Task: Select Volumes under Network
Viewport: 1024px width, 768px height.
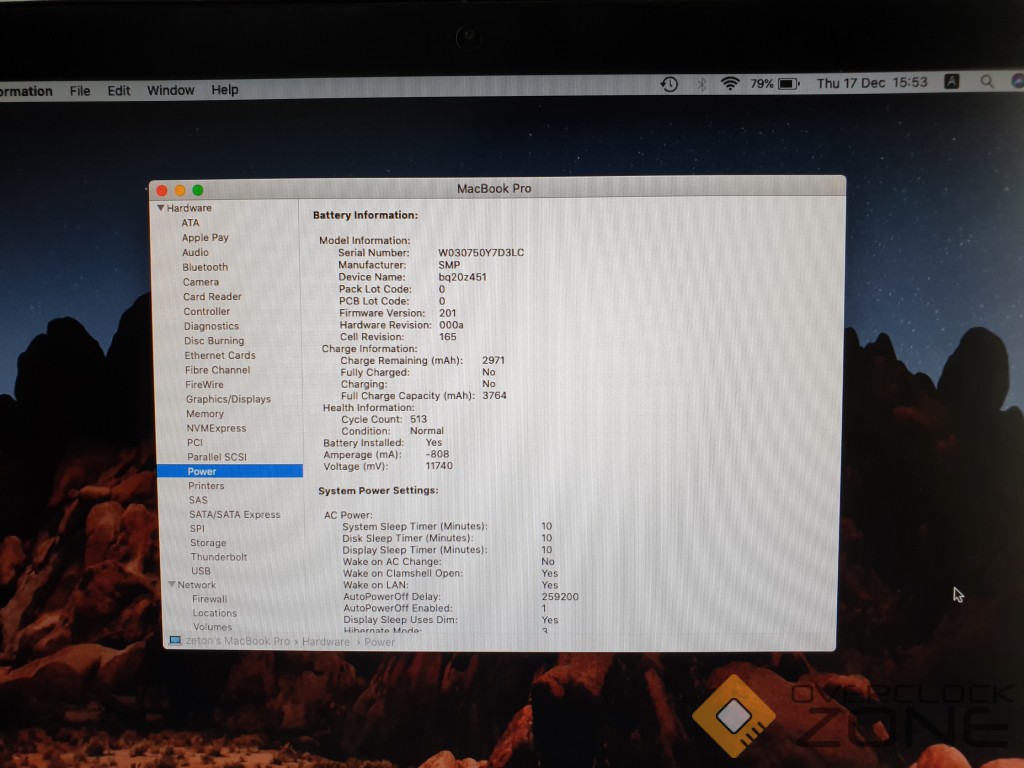Action: (212, 627)
